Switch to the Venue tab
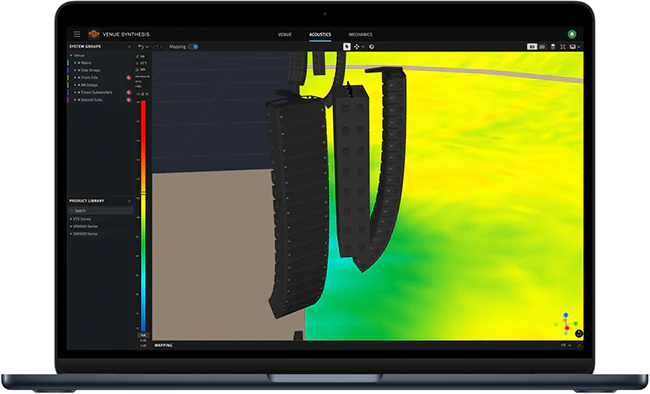650x394 pixels. coord(285,34)
